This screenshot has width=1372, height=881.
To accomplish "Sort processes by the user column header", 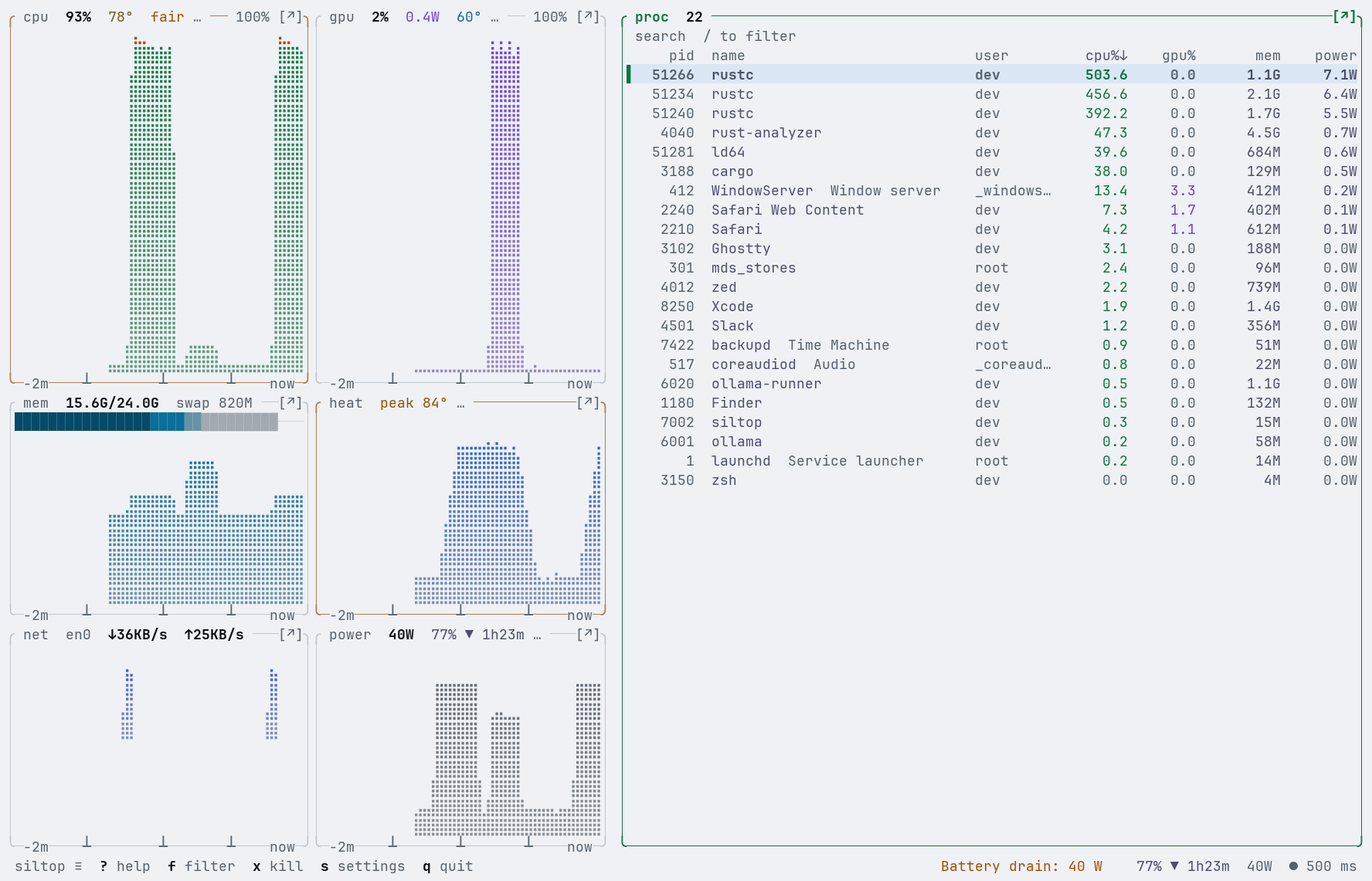I will pyautogui.click(x=991, y=56).
